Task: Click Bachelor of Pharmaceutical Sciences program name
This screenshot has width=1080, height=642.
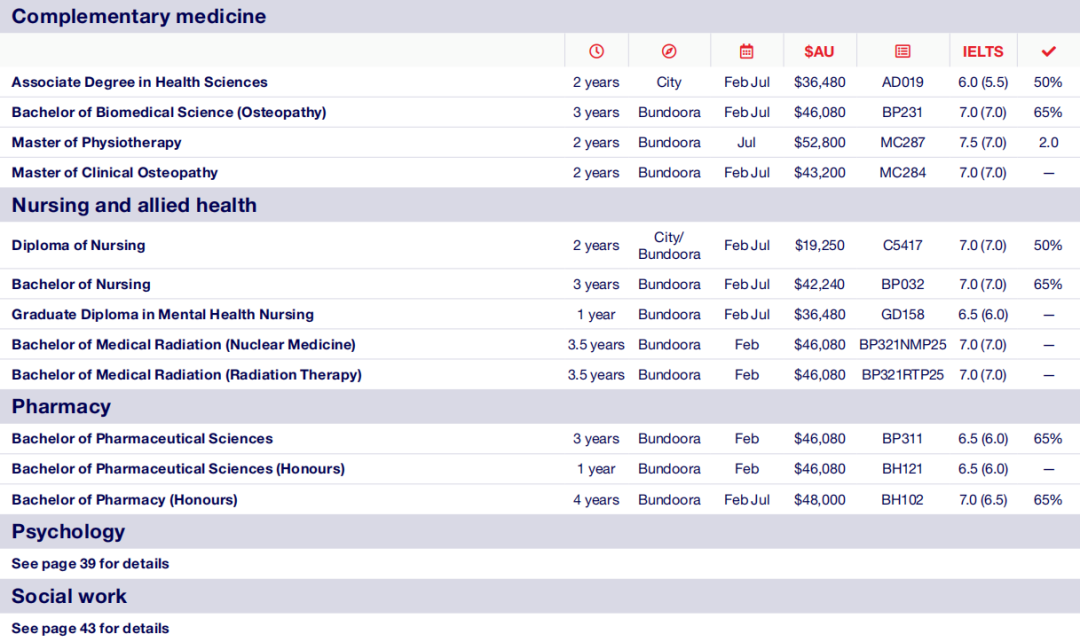Action: [142, 439]
